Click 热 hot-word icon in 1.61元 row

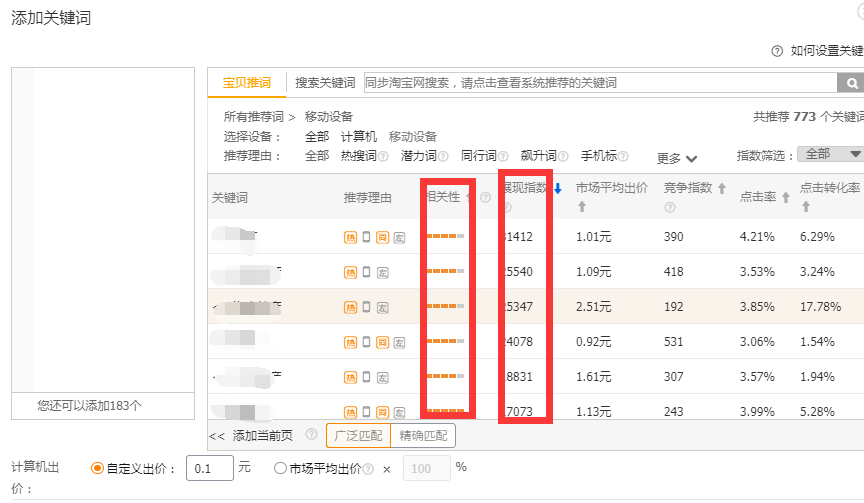click(350, 377)
